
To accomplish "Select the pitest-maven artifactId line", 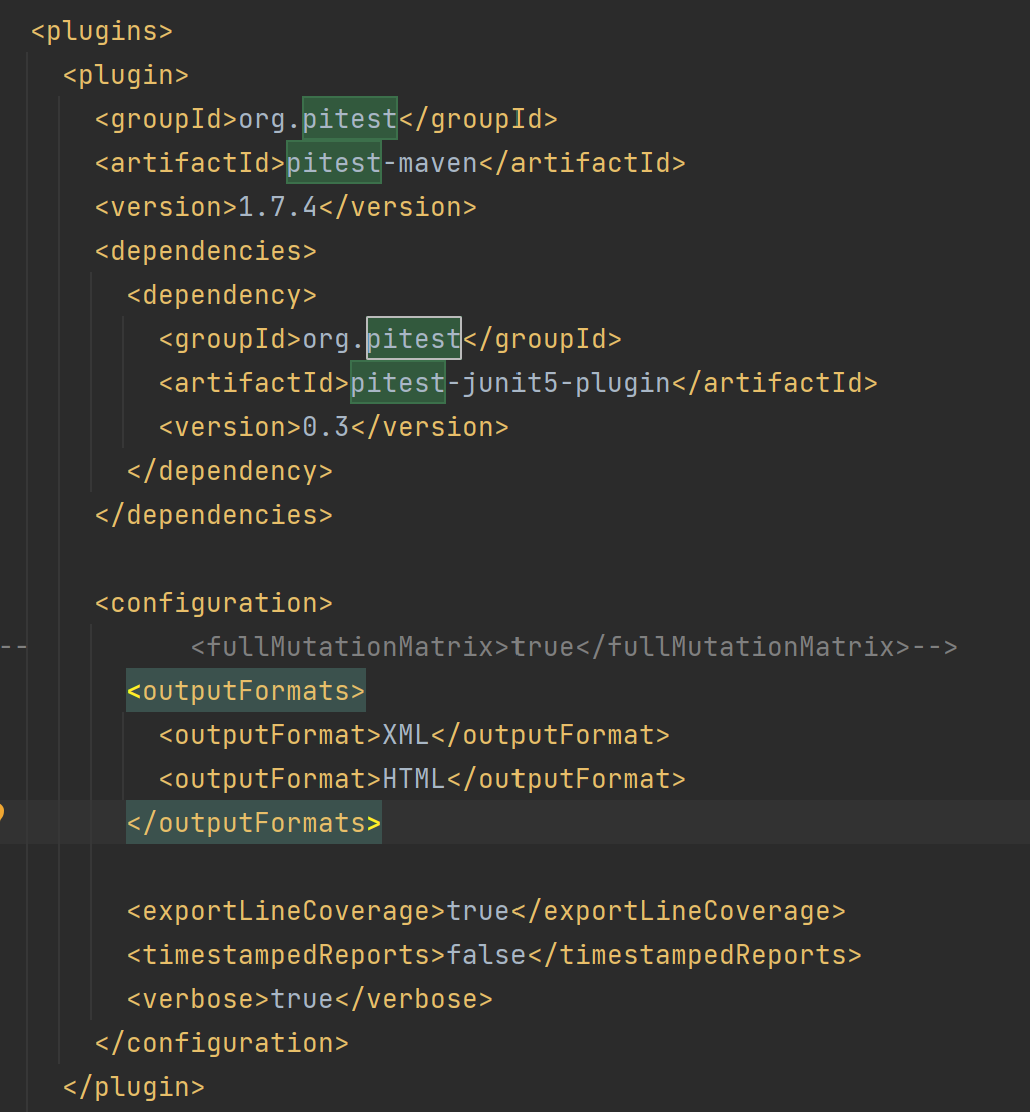I will point(390,163).
